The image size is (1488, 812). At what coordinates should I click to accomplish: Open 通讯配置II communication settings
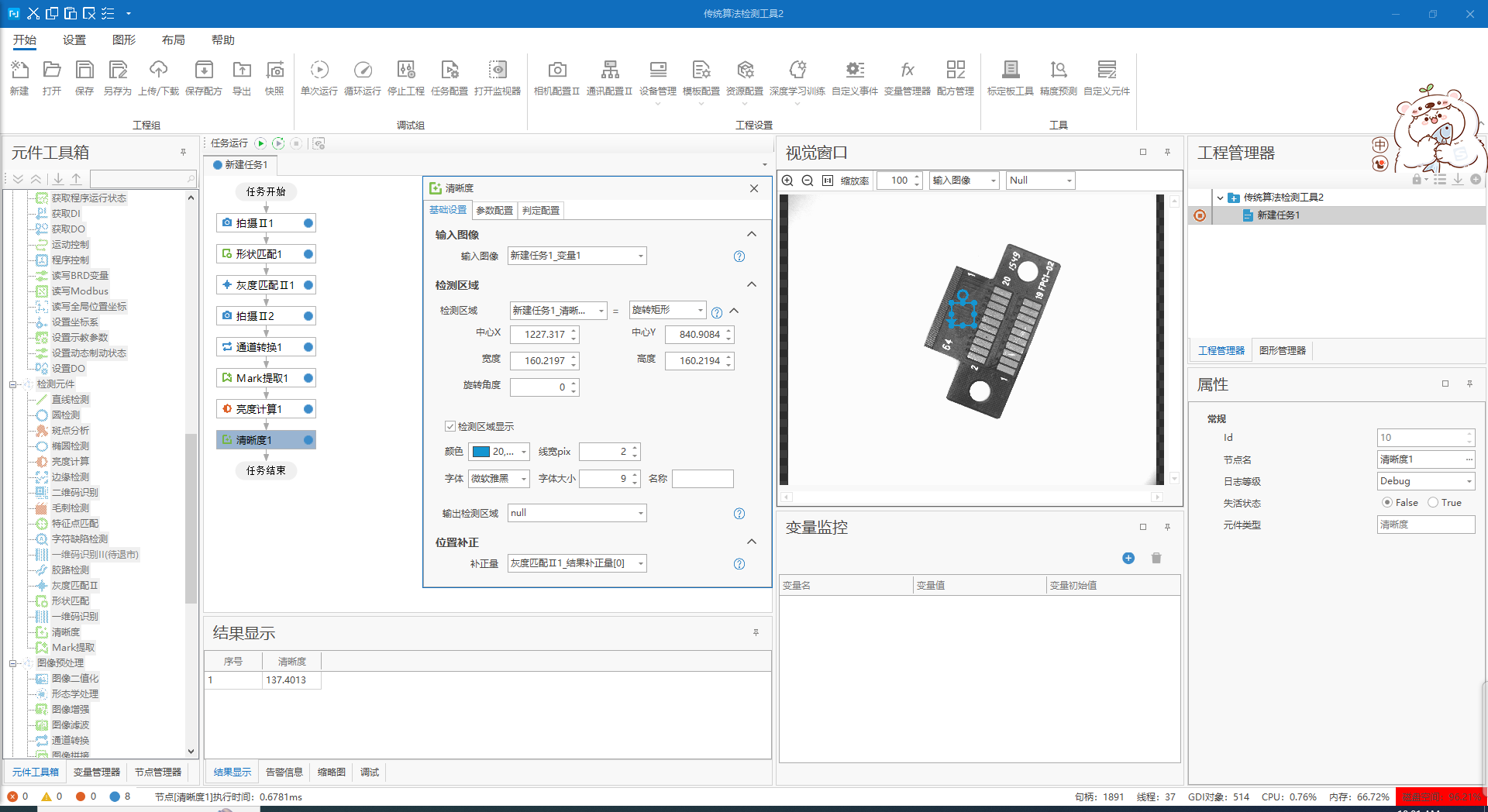tap(610, 71)
